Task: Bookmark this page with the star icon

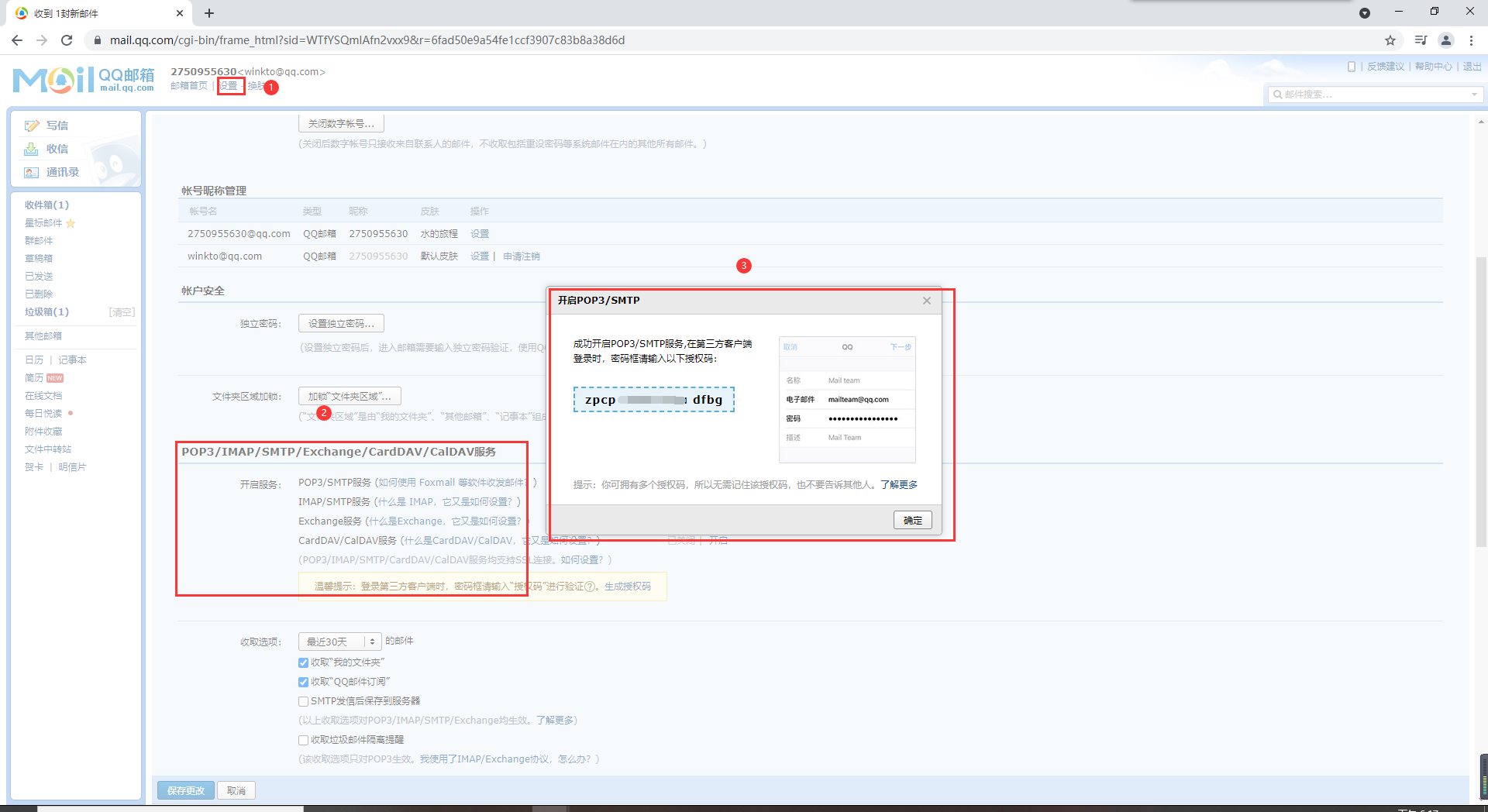Action: [1390, 40]
